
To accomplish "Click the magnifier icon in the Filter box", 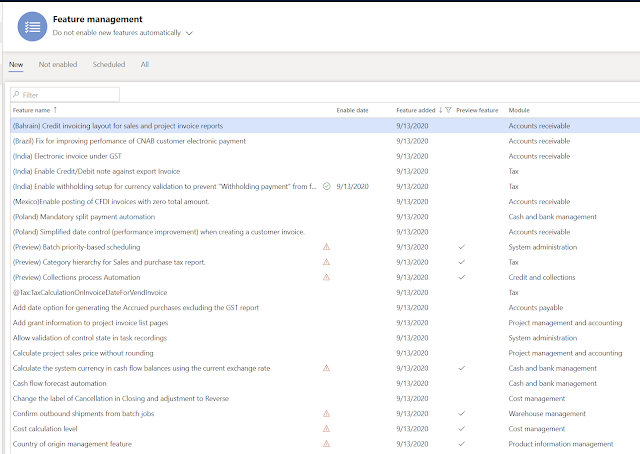I will pyautogui.click(x=16, y=95).
